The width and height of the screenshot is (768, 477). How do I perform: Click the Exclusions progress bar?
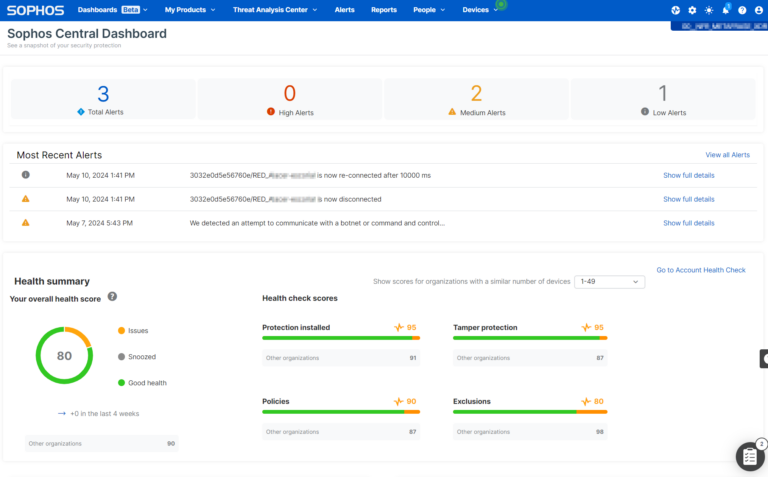[x=530, y=412]
